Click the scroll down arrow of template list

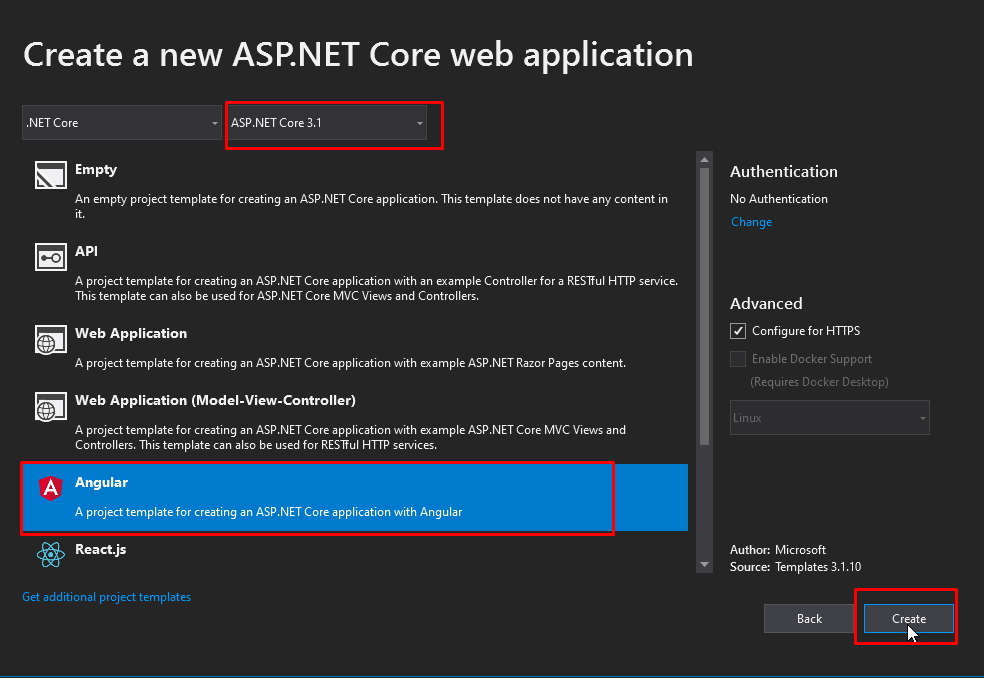pos(706,565)
